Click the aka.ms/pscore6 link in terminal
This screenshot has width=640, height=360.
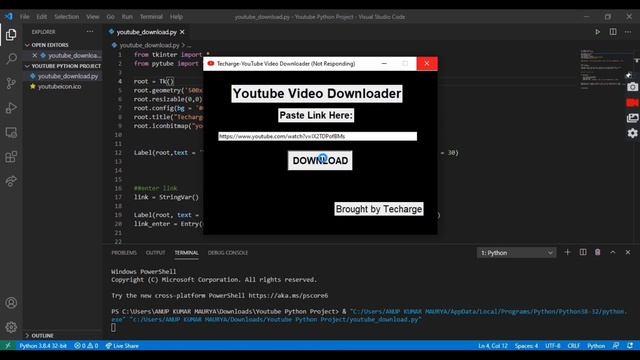tap(288, 296)
